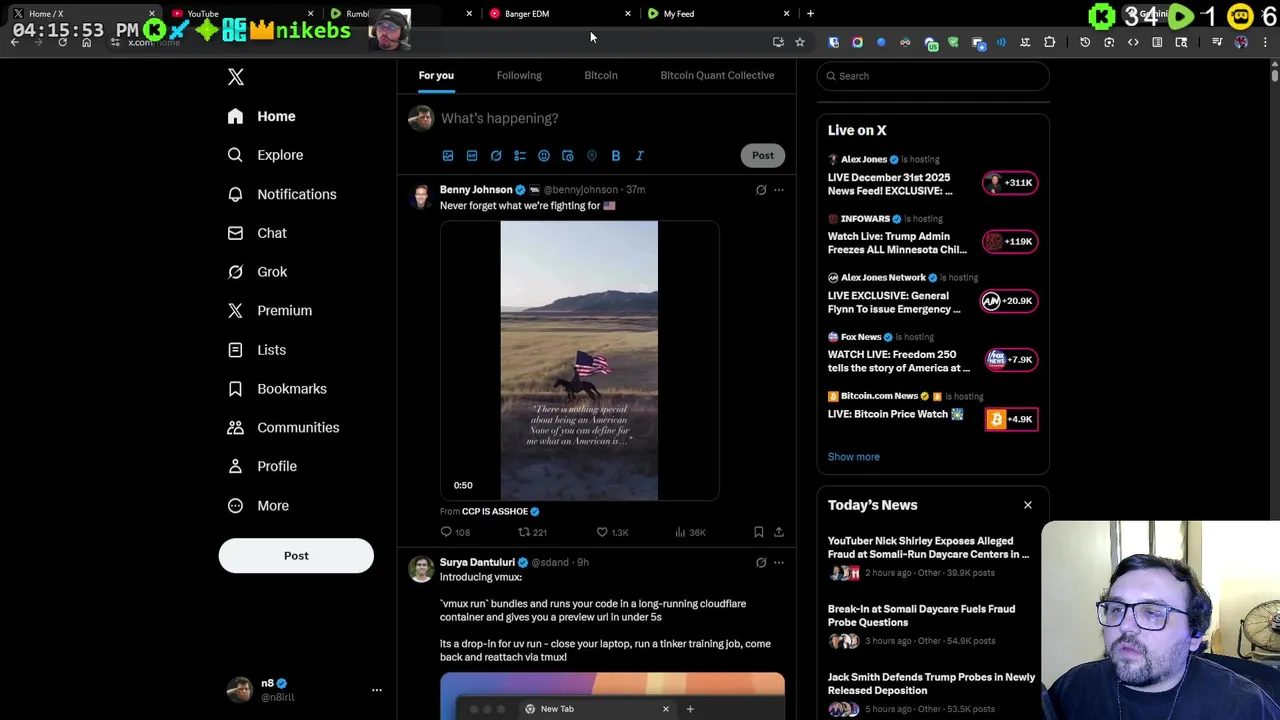Viewport: 1280px width, 720px height.
Task: Click the large white Post button in sidebar
Action: coord(296,556)
